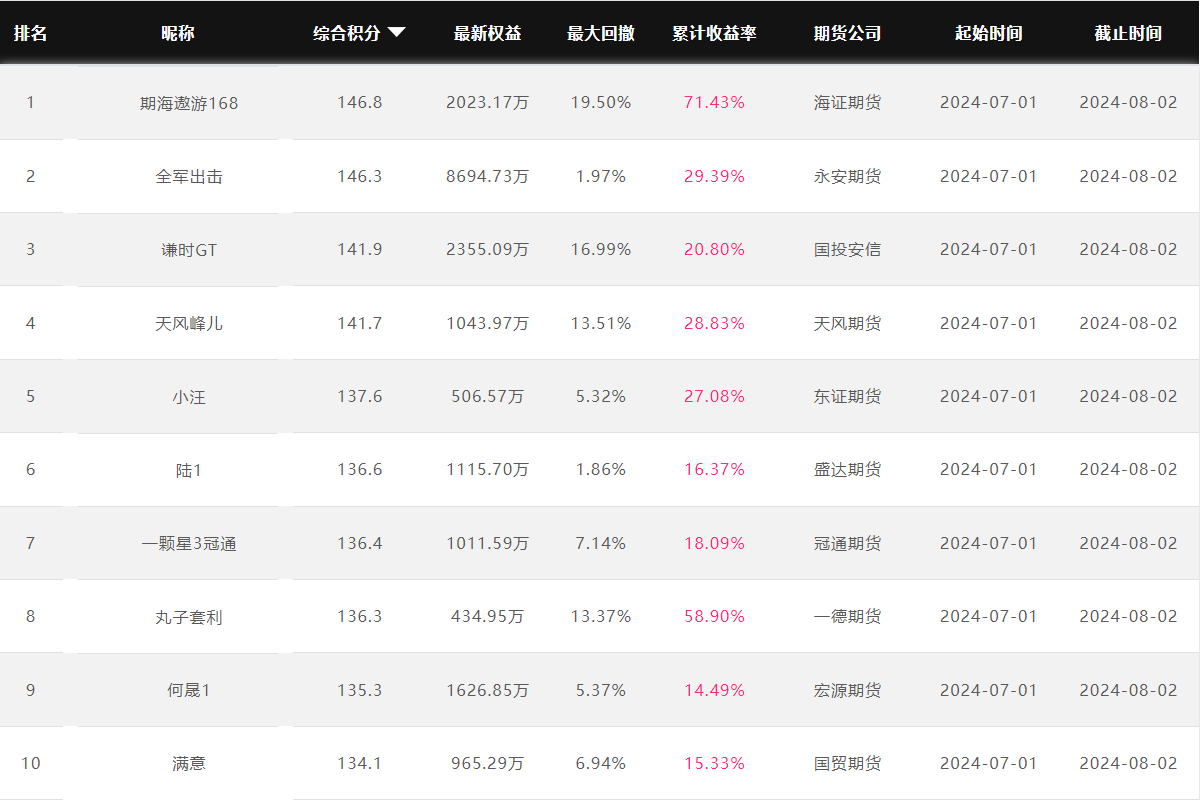
Task: Open trader 丸子套利
Action: [x=189, y=617]
